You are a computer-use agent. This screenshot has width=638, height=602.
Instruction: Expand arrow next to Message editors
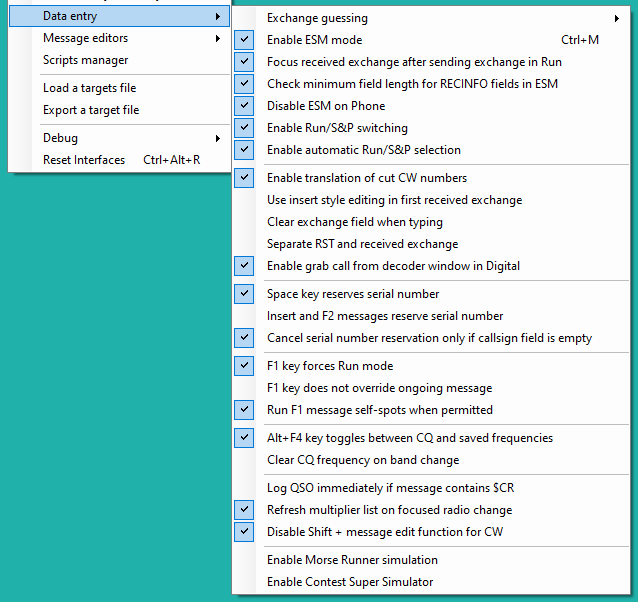218,38
